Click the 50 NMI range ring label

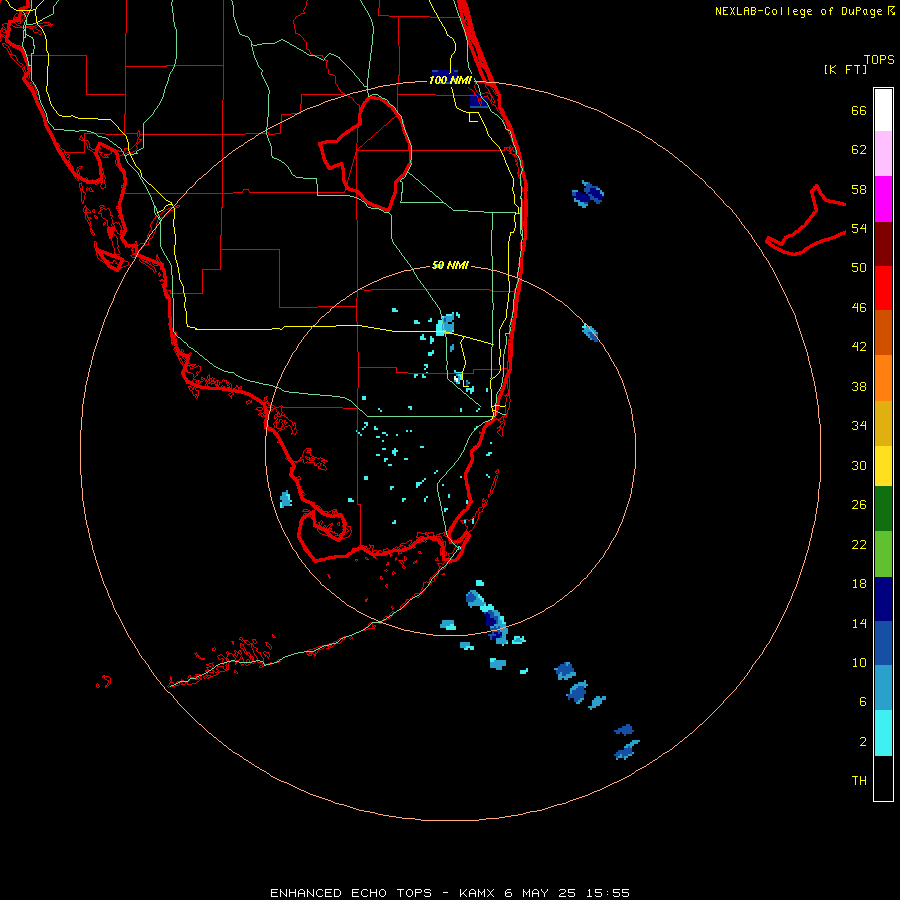[450, 265]
